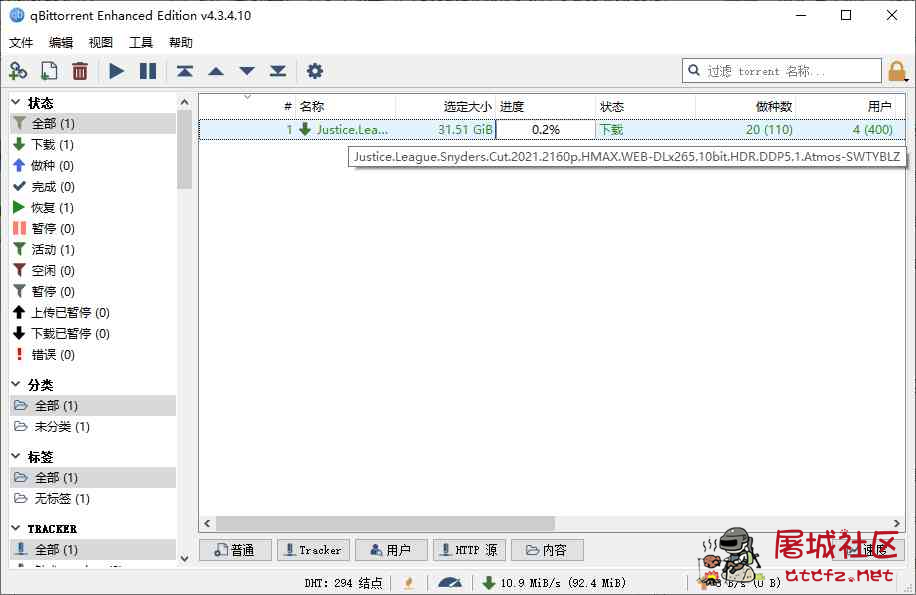Click sidebar scroll up arrow

click(x=185, y=102)
